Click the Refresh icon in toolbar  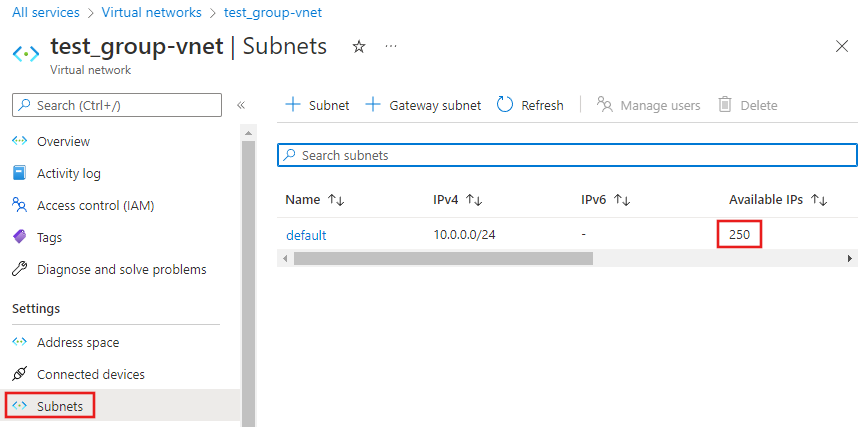[x=505, y=105]
